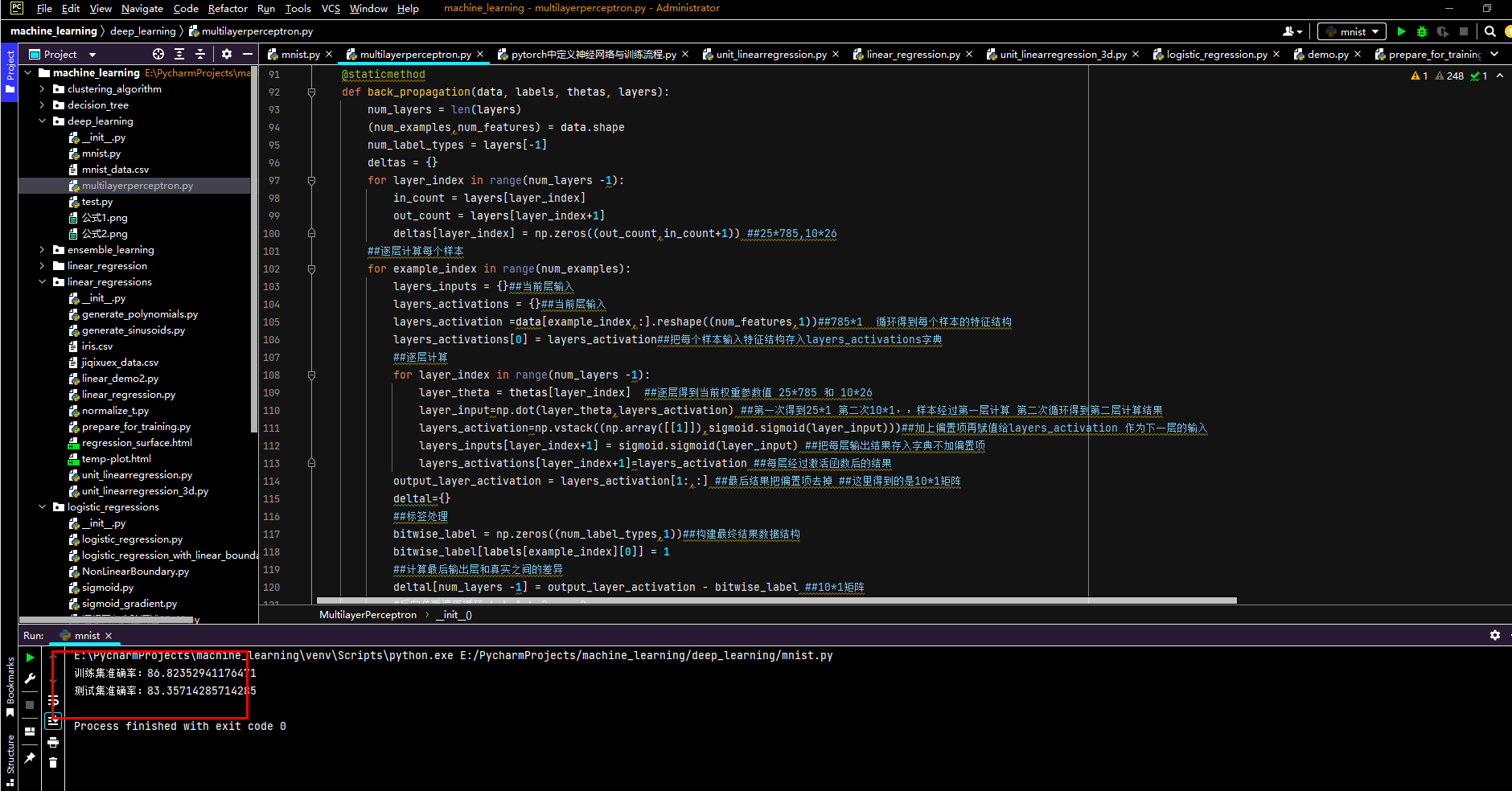The height and width of the screenshot is (791, 1512).
Task: Toggle layout icon in Run panel sidebar
Action: tap(30, 732)
